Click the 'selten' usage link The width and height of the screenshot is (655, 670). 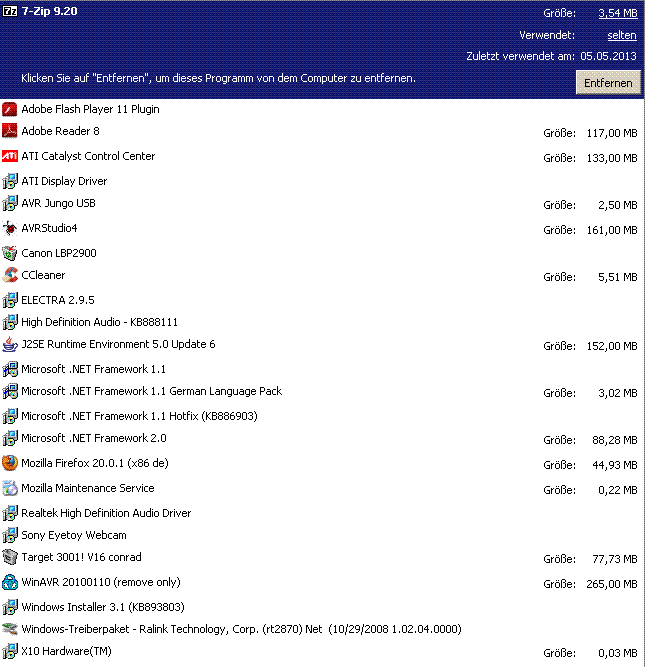(622, 35)
